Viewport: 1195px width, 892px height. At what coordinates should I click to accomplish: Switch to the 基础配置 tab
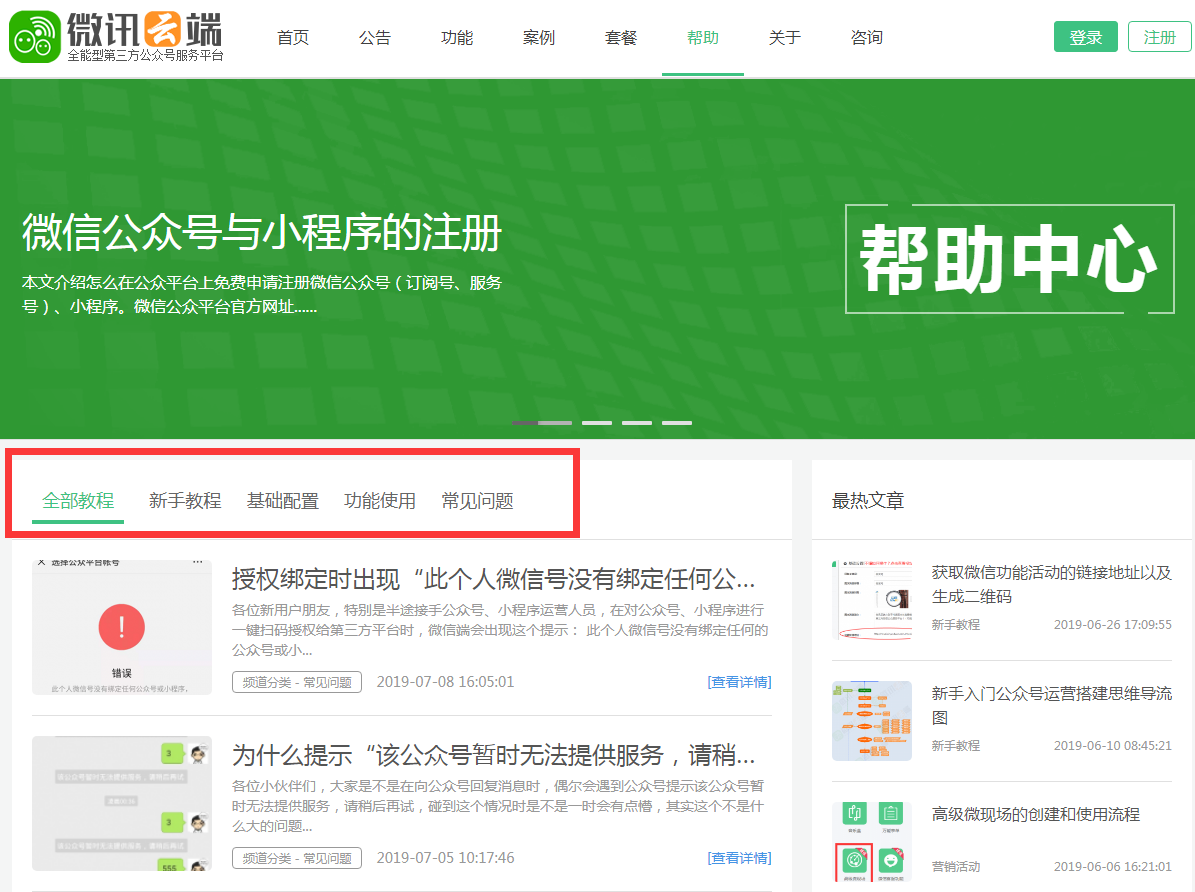(283, 501)
